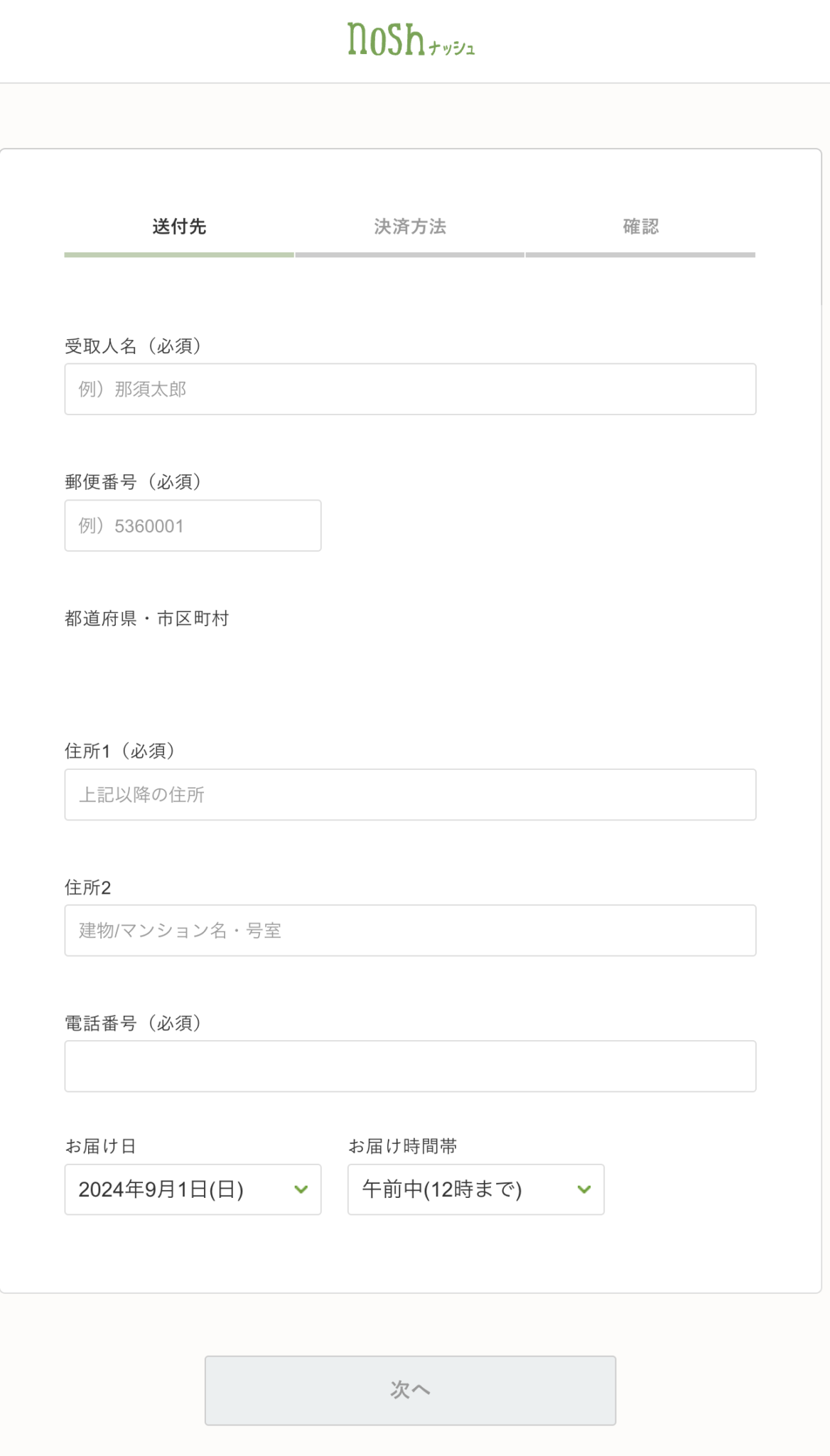The image size is (830, 1456).
Task: Click the placeholder text 例）那須太郎
Action: 131,389
